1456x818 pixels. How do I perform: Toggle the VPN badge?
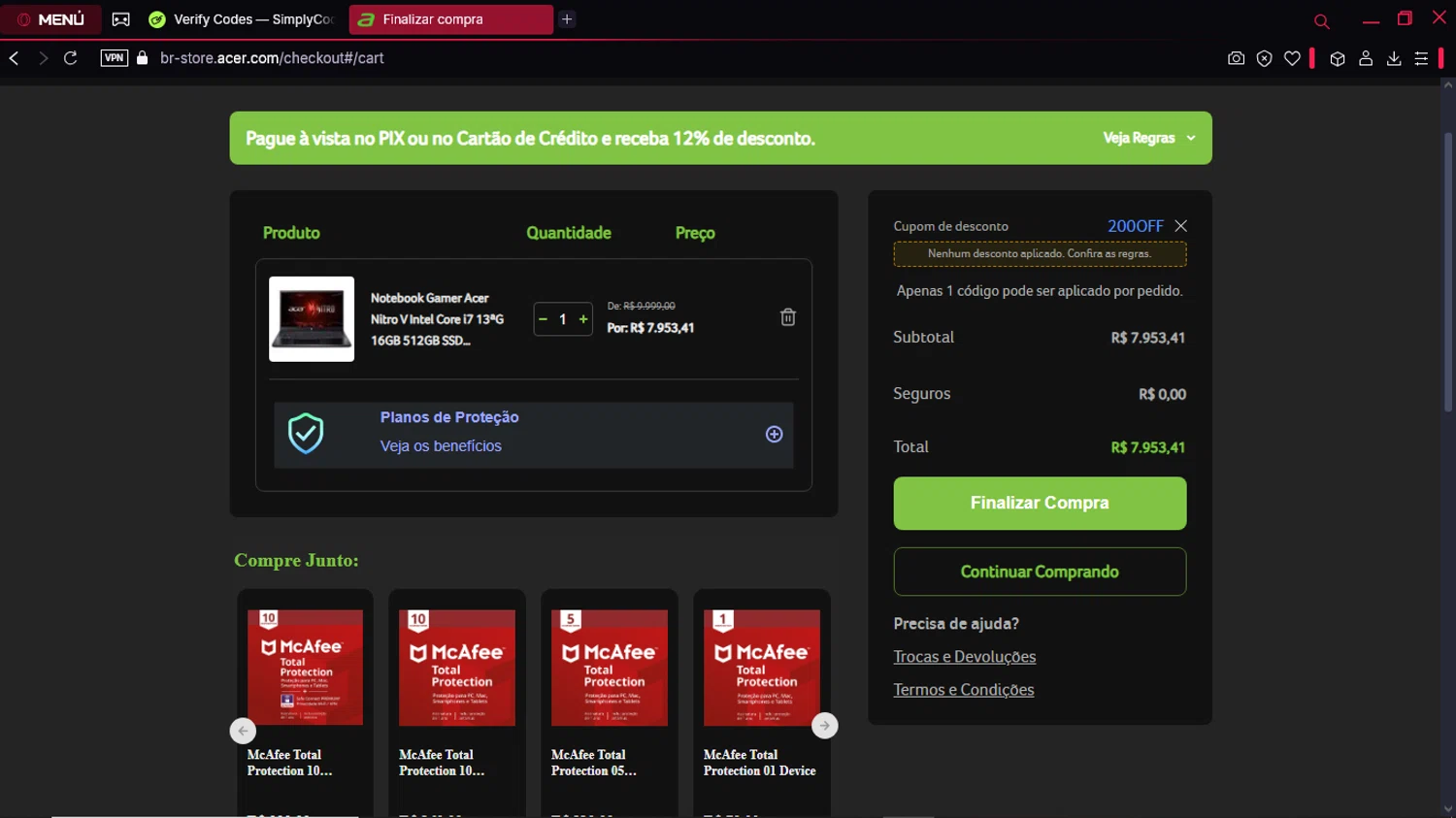(114, 58)
